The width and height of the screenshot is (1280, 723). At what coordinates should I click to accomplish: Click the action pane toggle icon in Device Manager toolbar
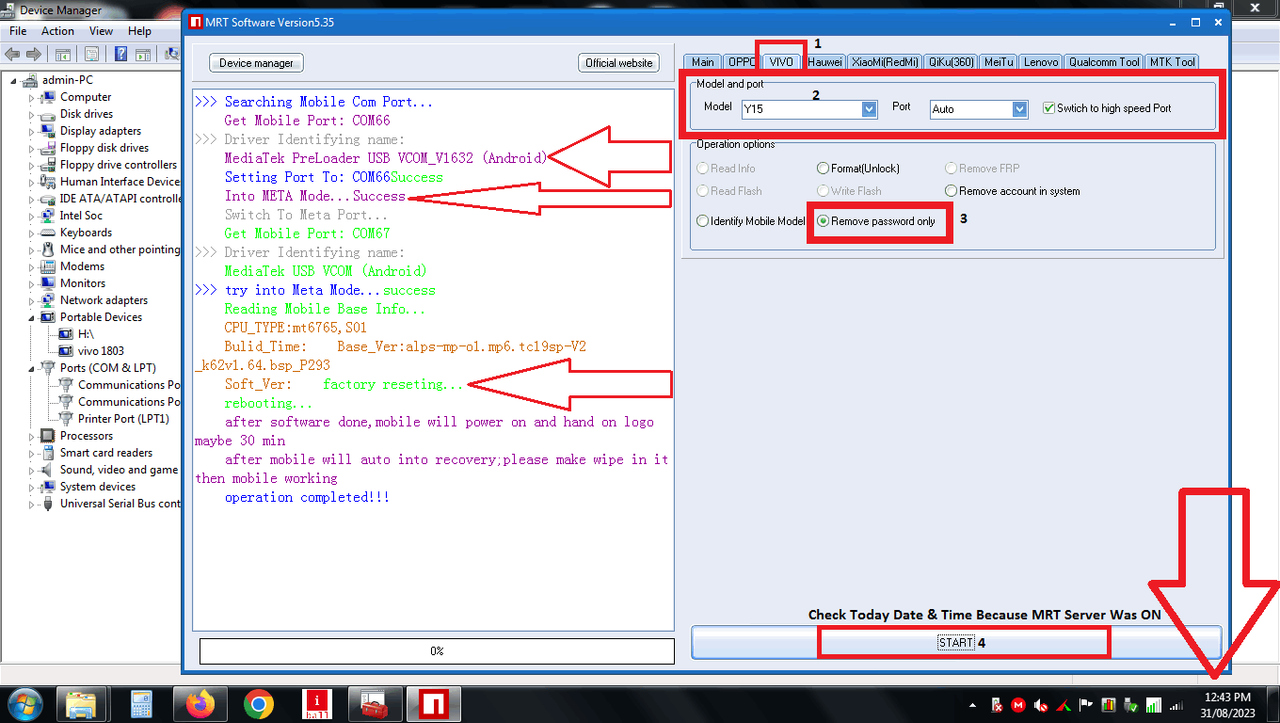(142, 54)
